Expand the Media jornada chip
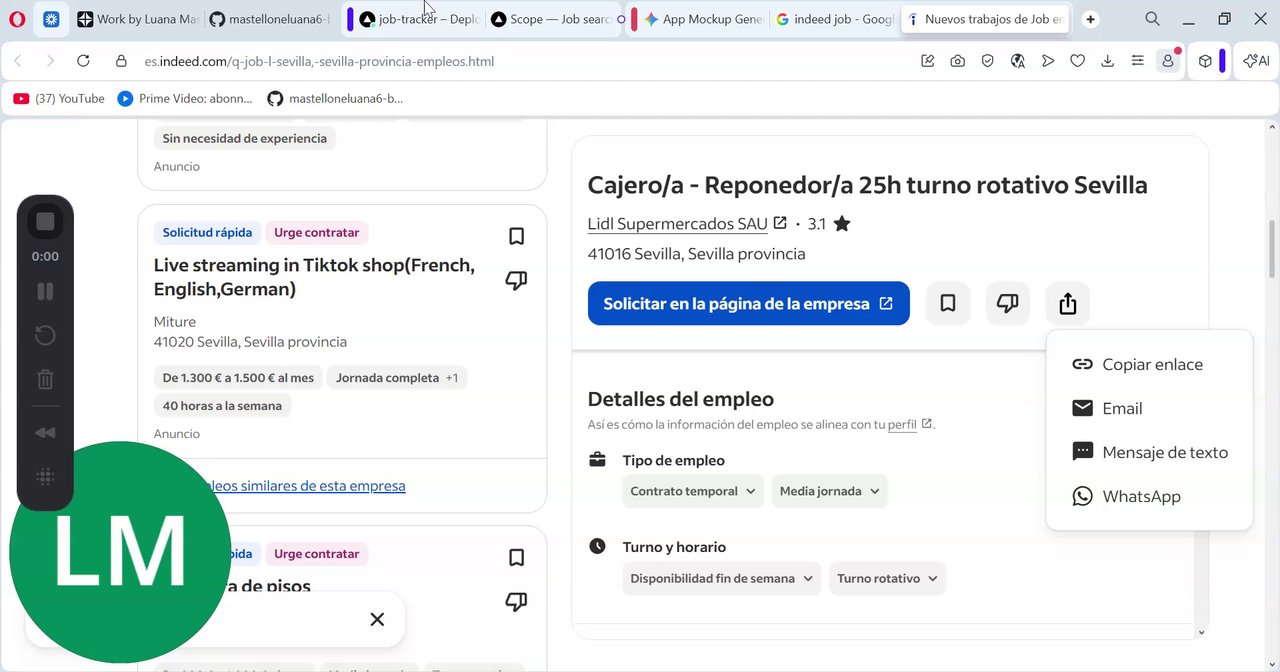 click(x=829, y=491)
